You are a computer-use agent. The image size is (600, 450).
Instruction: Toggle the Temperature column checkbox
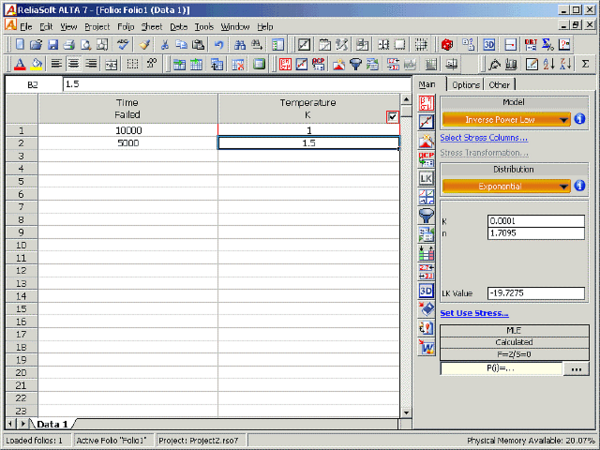pyautogui.click(x=392, y=116)
